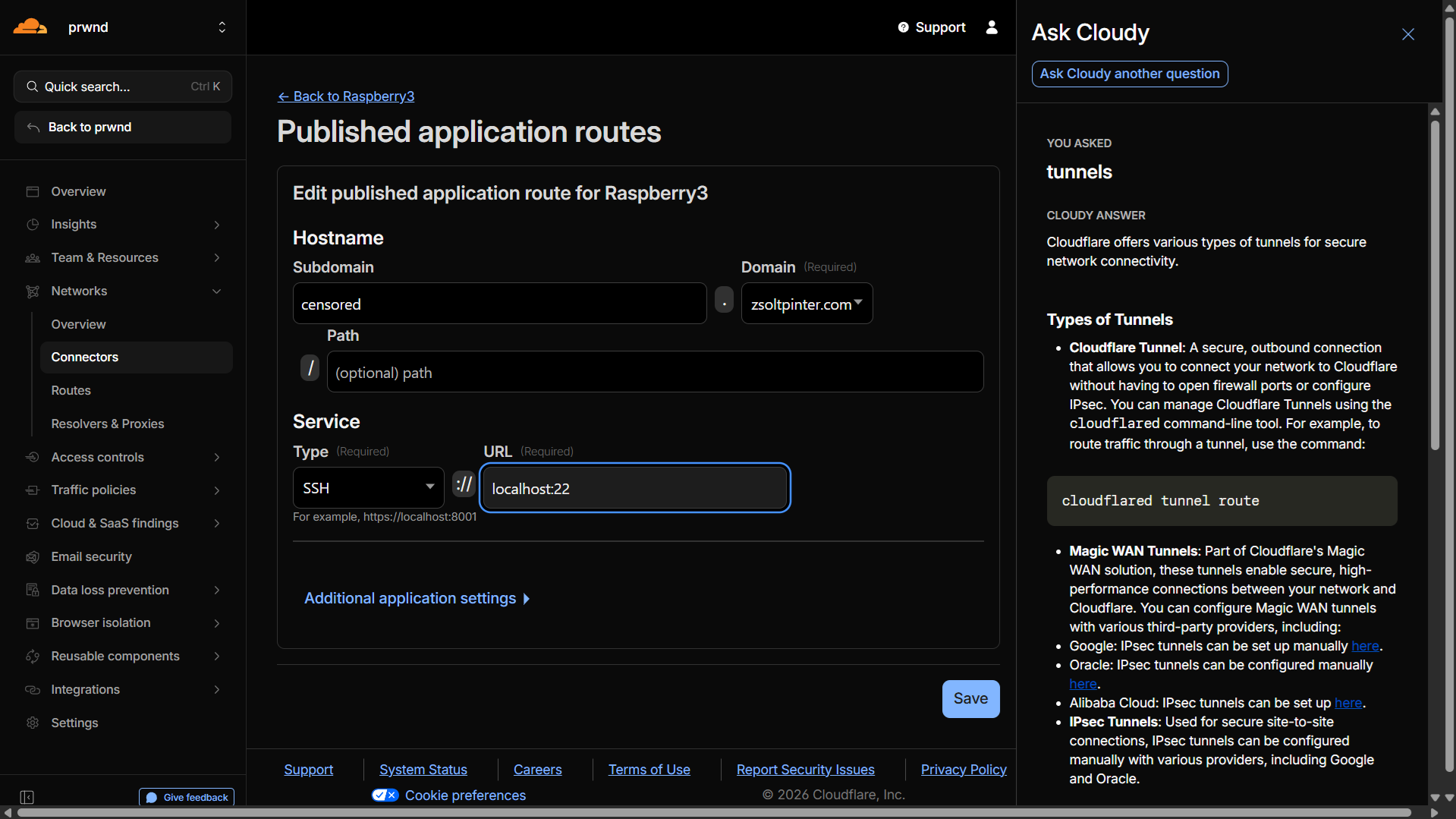Click the Give feedback chat icon

click(152, 798)
